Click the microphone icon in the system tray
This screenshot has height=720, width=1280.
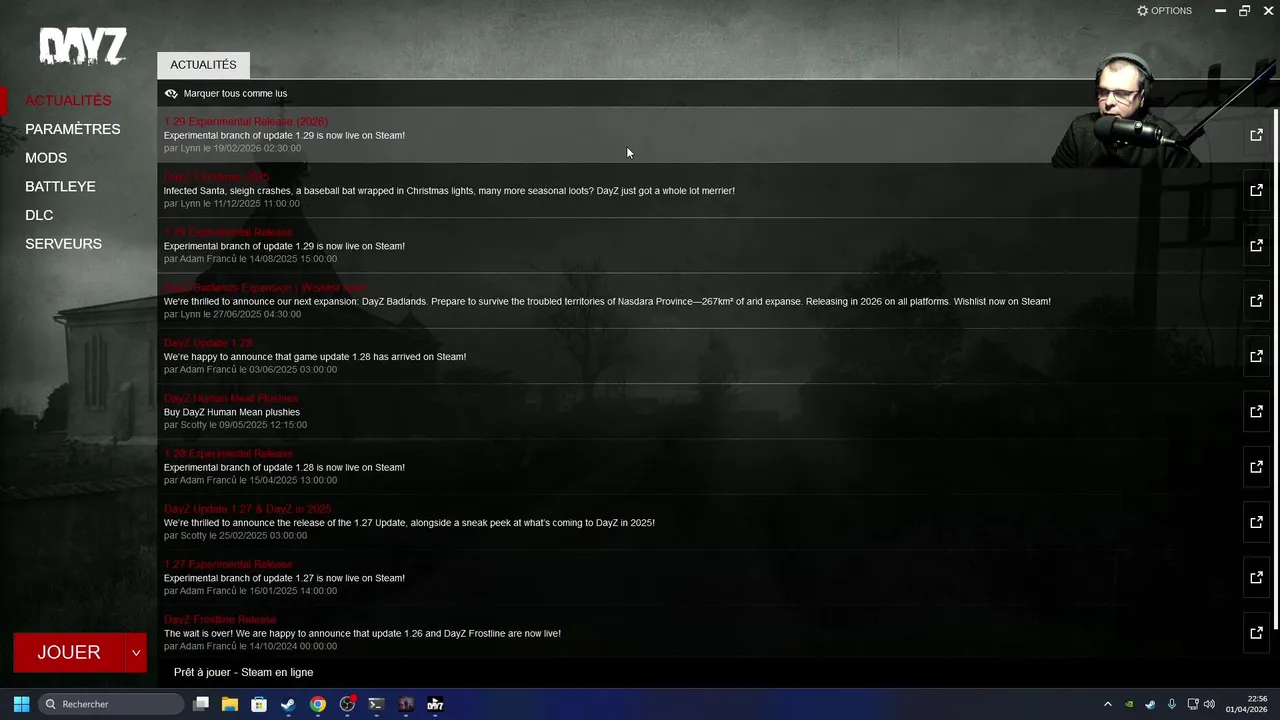point(1171,704)
